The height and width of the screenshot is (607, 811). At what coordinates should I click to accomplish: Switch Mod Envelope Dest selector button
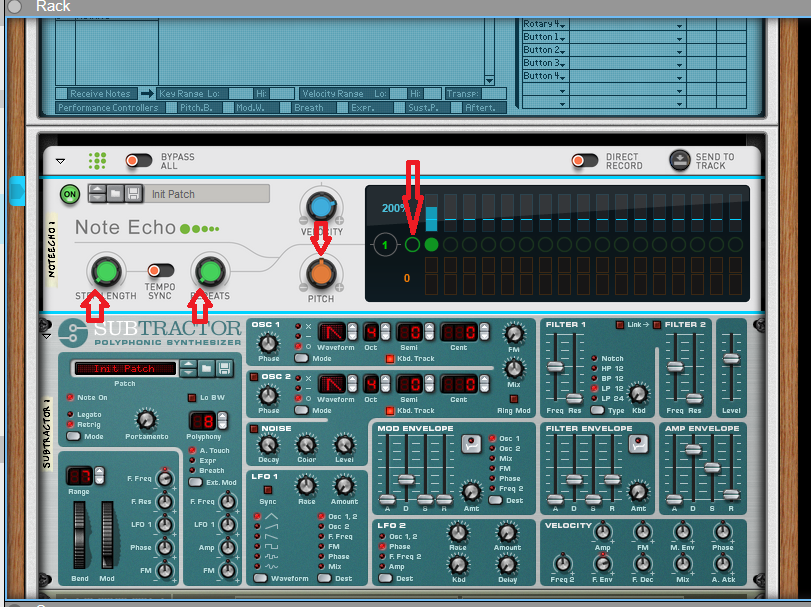tap(495, 500)
